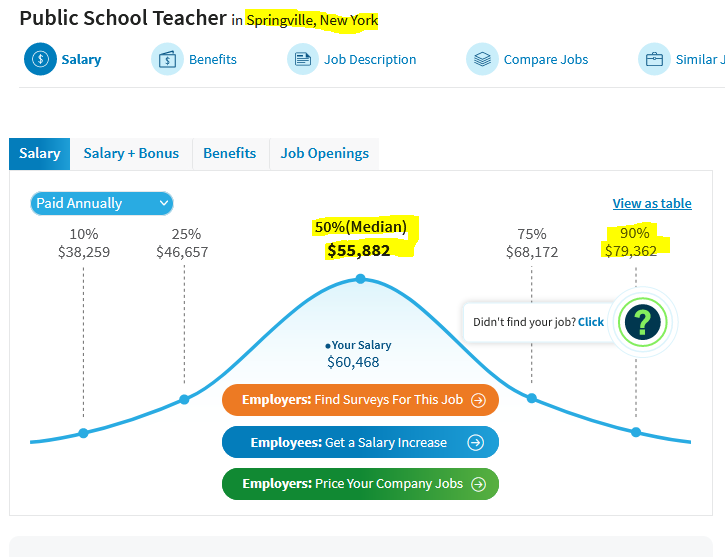Click Employees: Get a Salary Increase button
The width and height of the screenshot is (725, 557).
[x=360, y=442]
